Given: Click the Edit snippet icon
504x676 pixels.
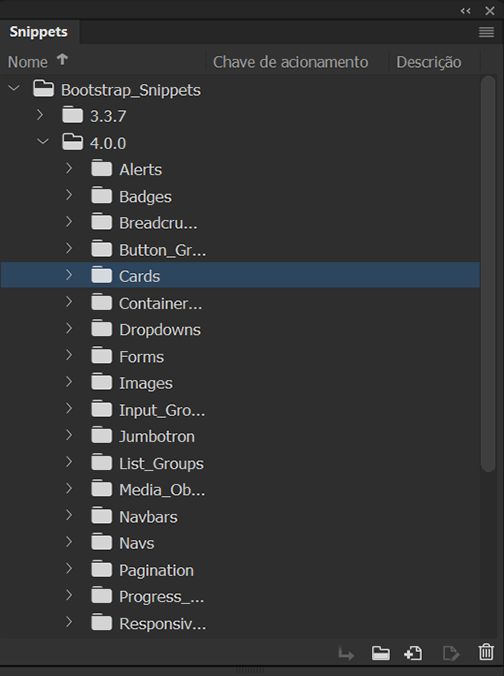Looking at the screenshot, I should (451, 653).
